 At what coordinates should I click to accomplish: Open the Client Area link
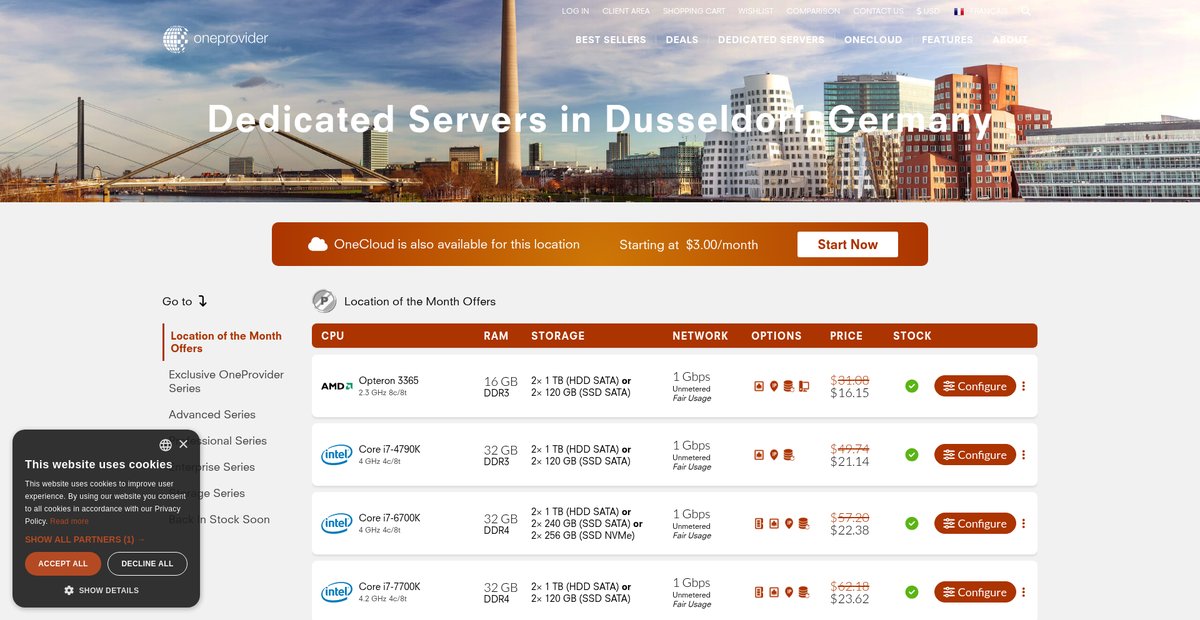pos(626,11)
